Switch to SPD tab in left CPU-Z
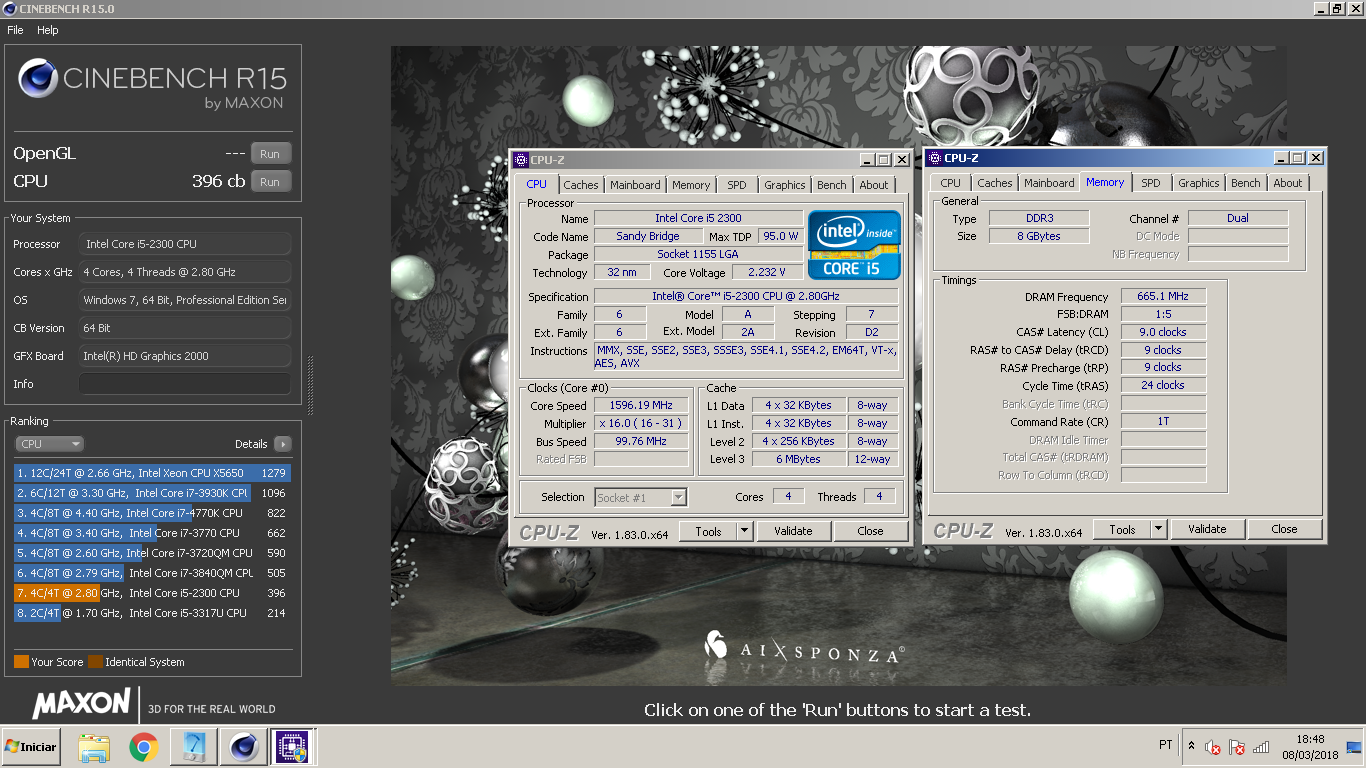The image size is (1366, 768). [x=737, y=185]
